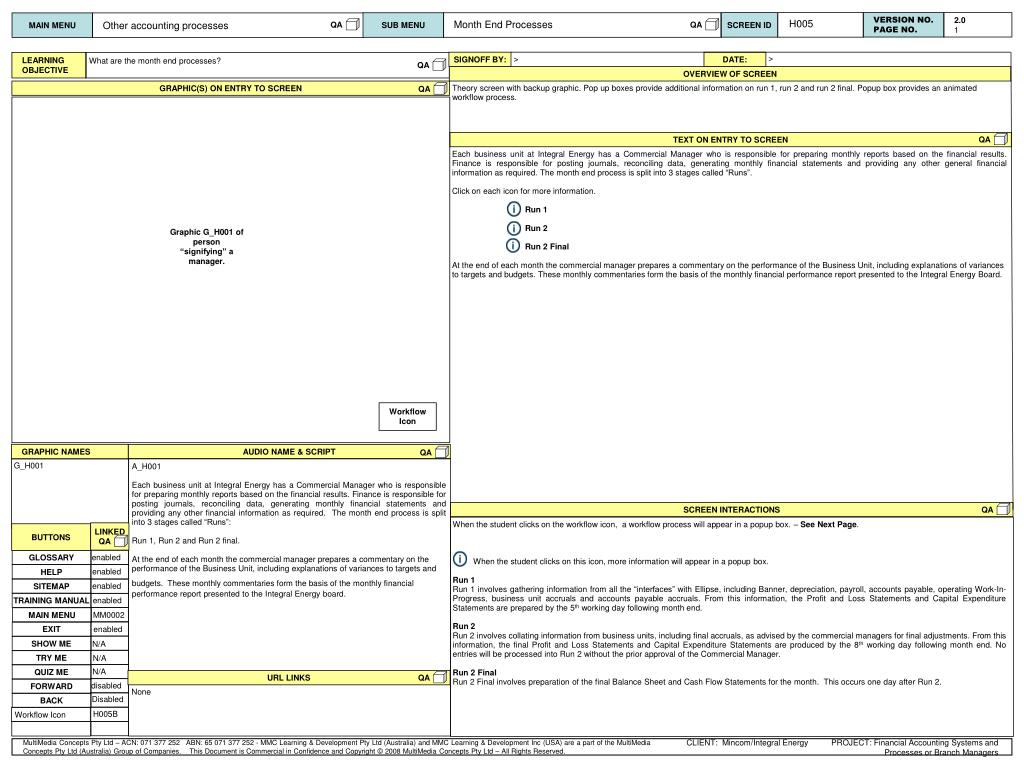
Task: Select the SITEMAP button label
Action: tap(51, 586)
